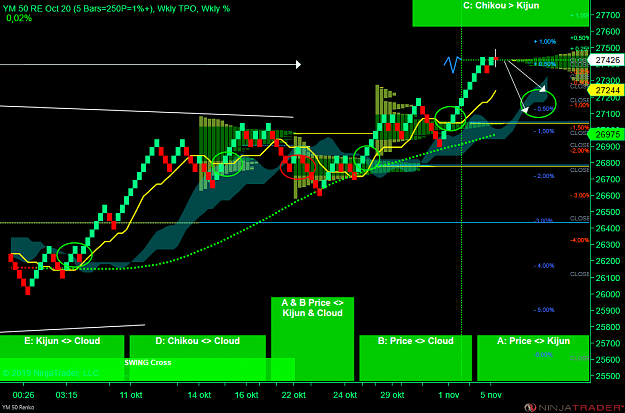Click the 27100 price axis label
The image size is (625, 413).
(607, 114)
